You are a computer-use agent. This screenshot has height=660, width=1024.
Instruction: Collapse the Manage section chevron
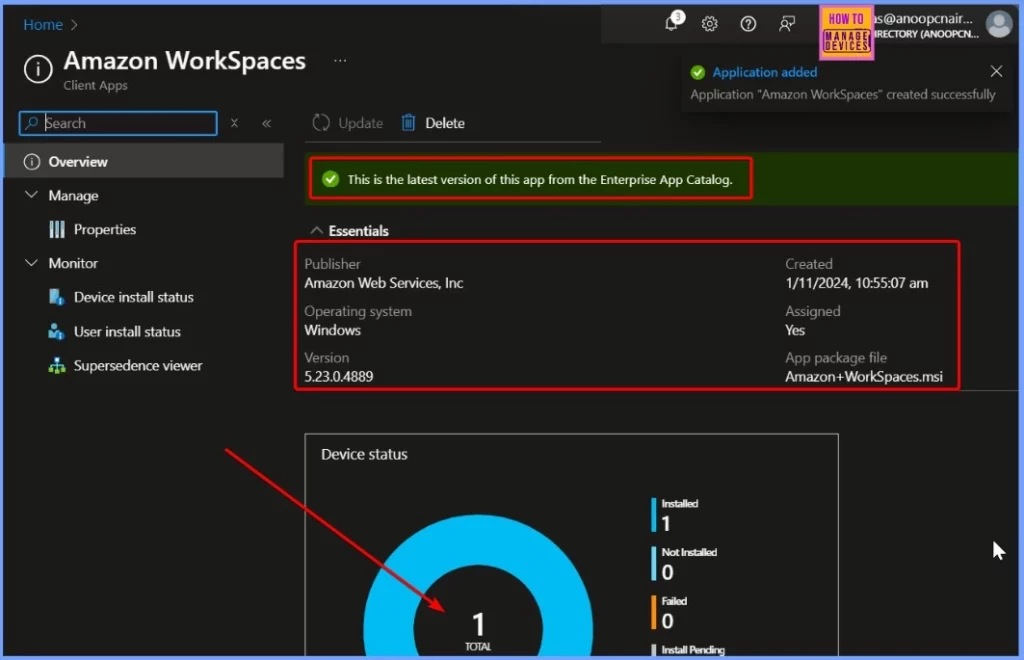click(31, 195)
